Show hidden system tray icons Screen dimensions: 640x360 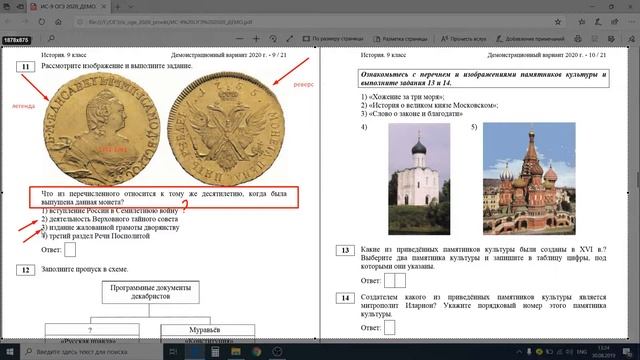tap(519, 351)
